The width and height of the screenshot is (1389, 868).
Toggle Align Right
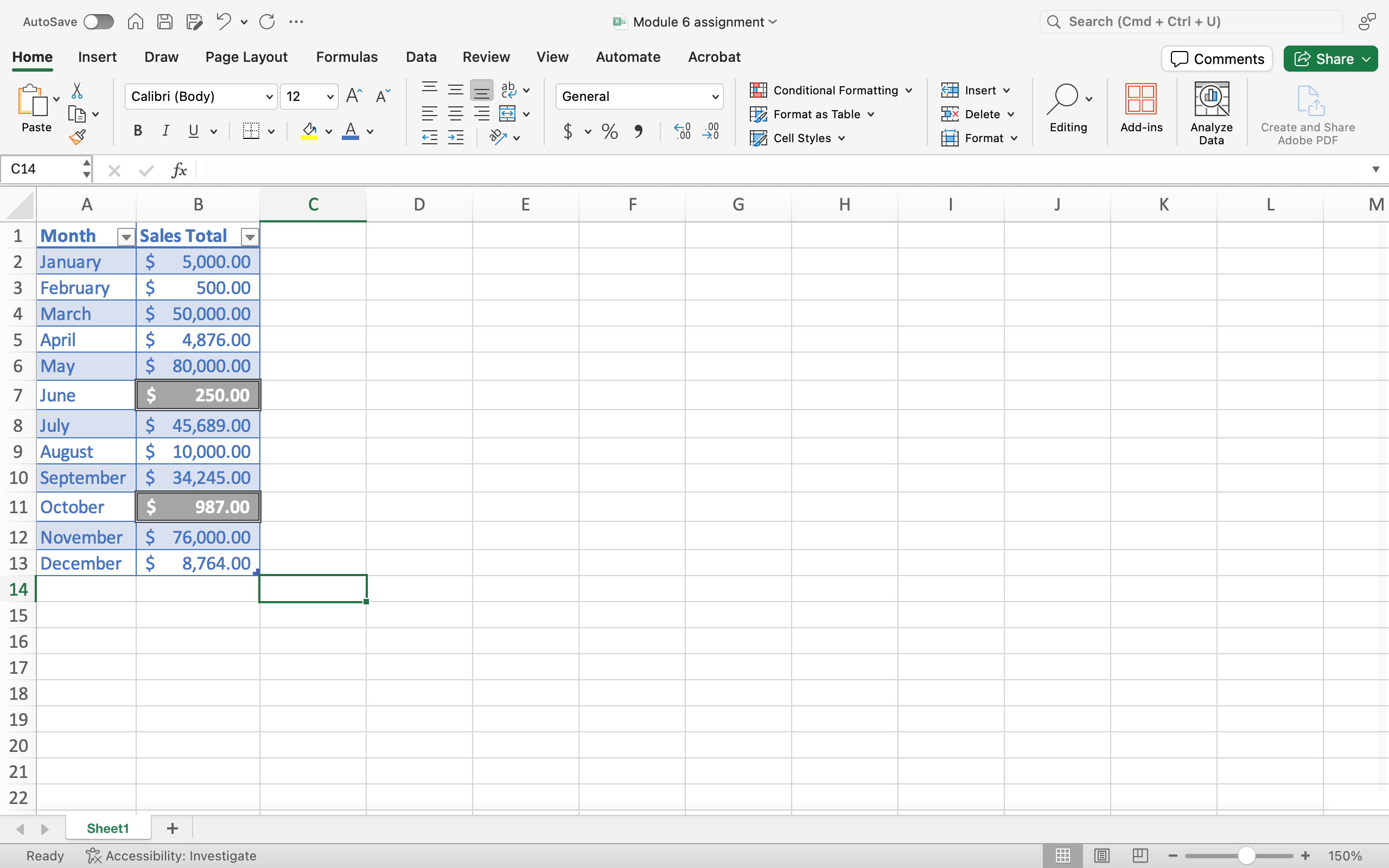[x=482, y=114]
